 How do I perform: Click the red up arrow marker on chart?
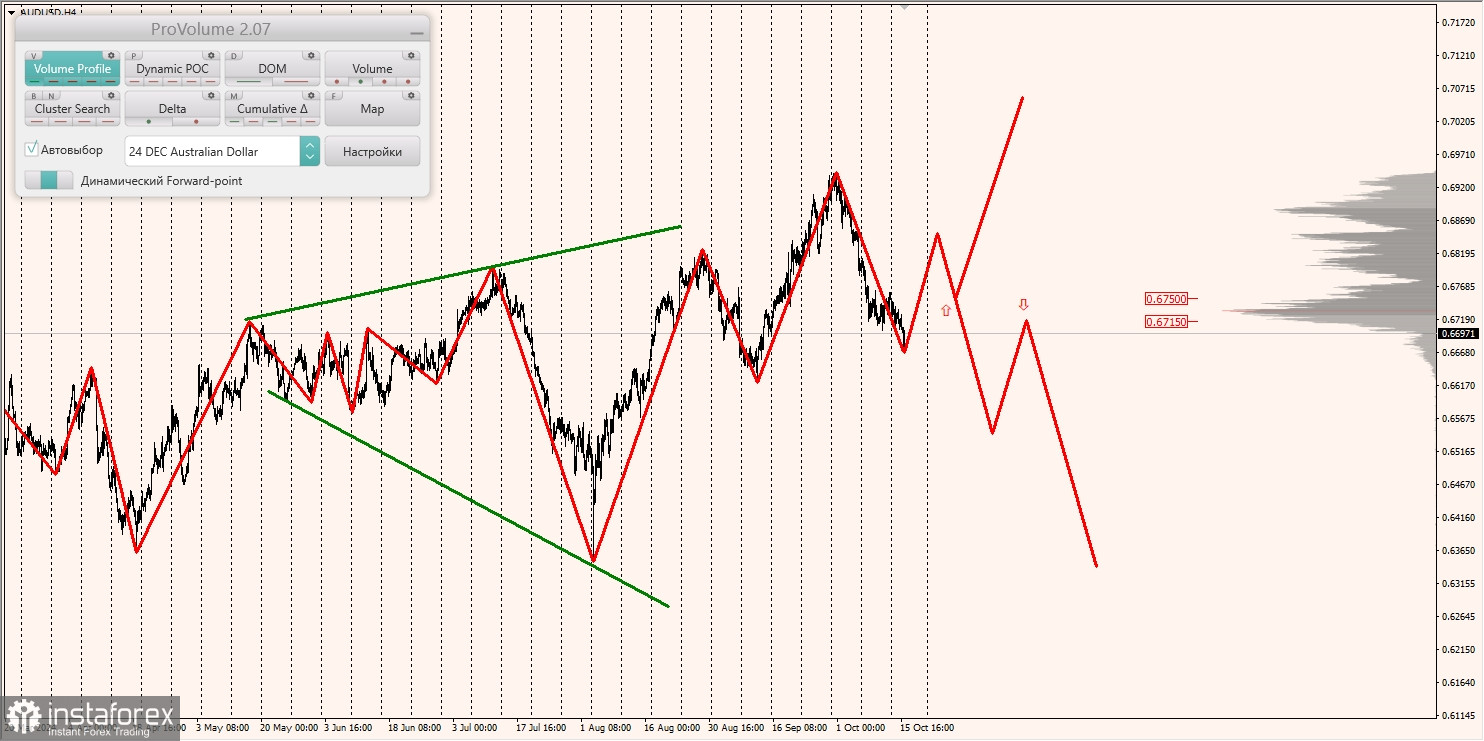tap(946, 310)
